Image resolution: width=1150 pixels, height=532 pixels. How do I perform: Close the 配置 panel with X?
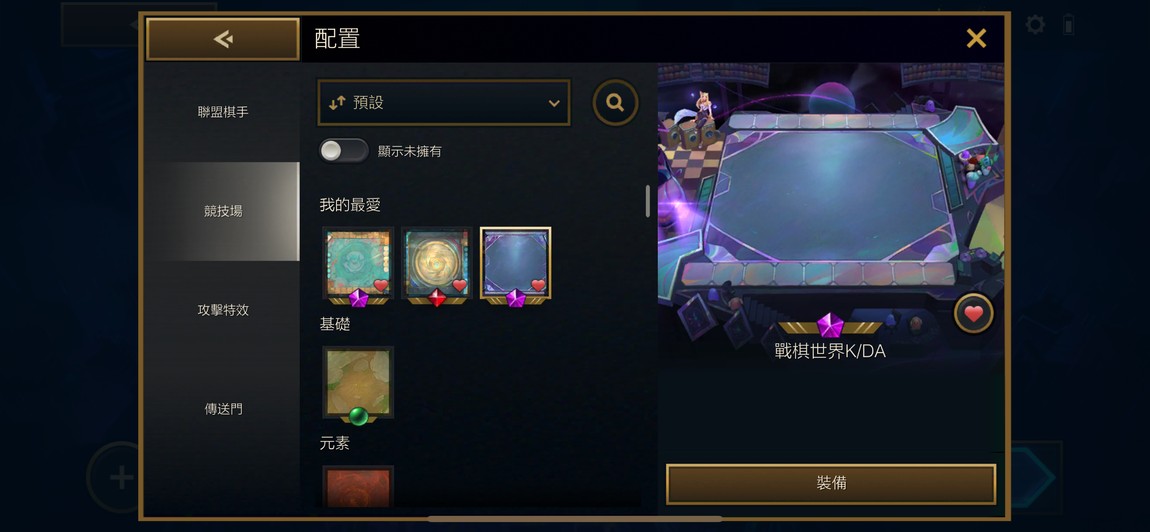976,38
